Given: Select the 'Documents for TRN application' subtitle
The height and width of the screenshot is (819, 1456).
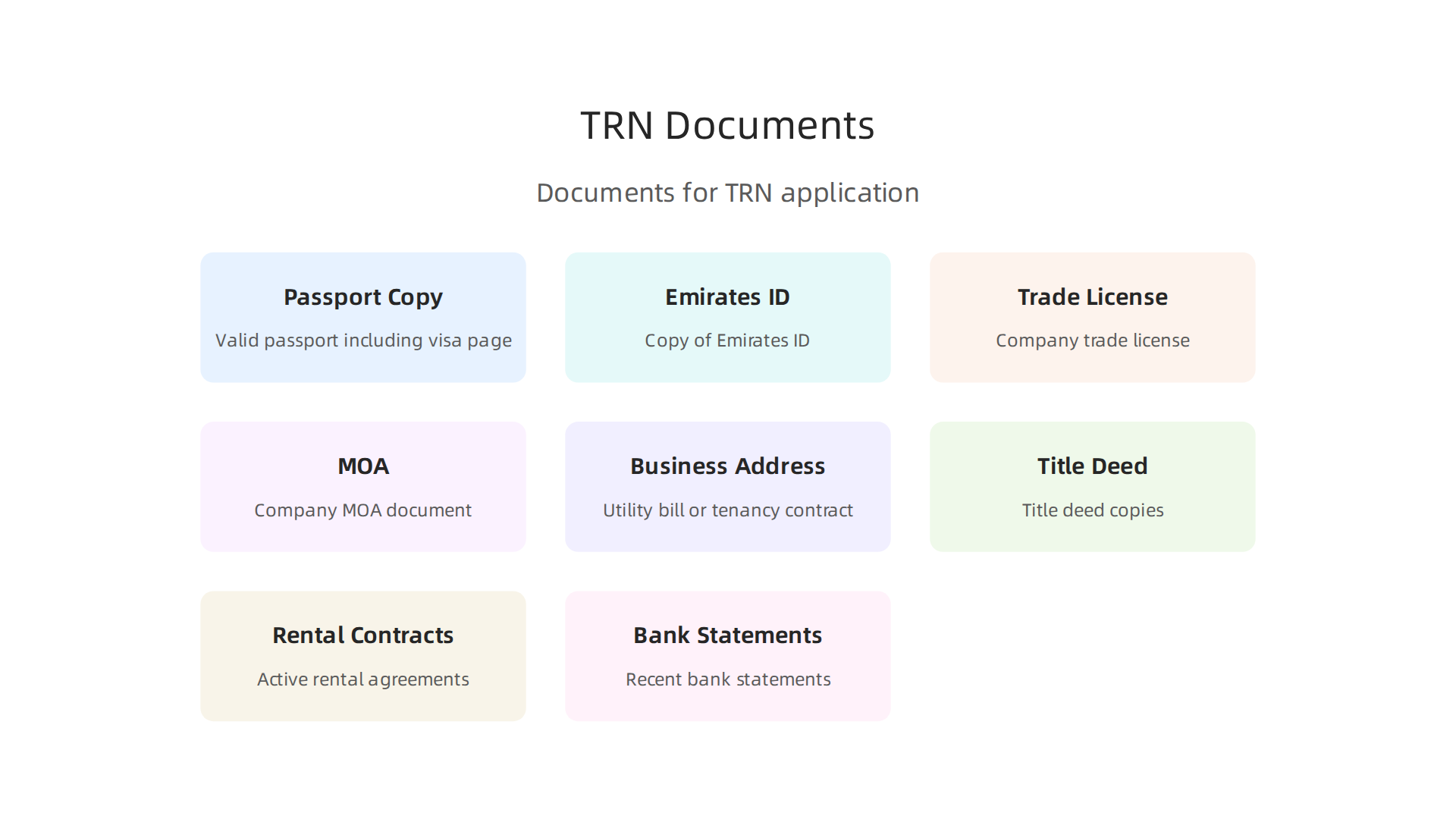Looking at the screenshot, I should point(727,193).
